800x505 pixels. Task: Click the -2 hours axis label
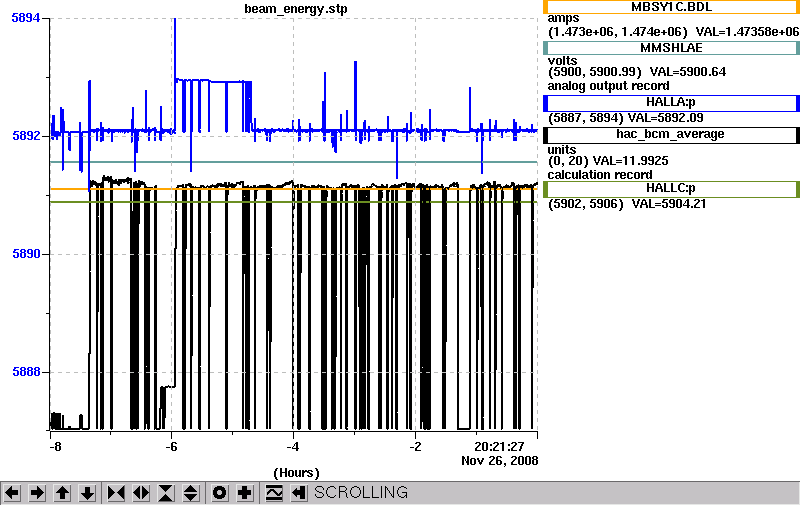(x=415, y=447)
